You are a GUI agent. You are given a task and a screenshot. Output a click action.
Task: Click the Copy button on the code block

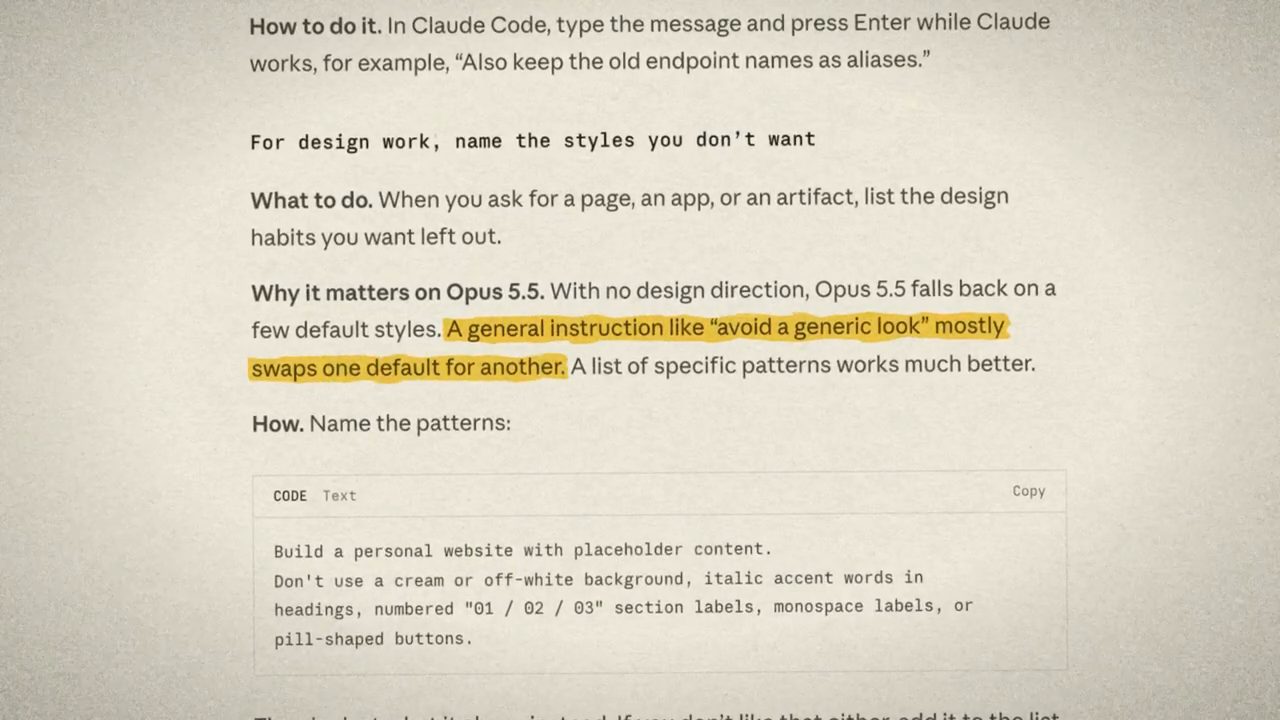pos(1028,491)
